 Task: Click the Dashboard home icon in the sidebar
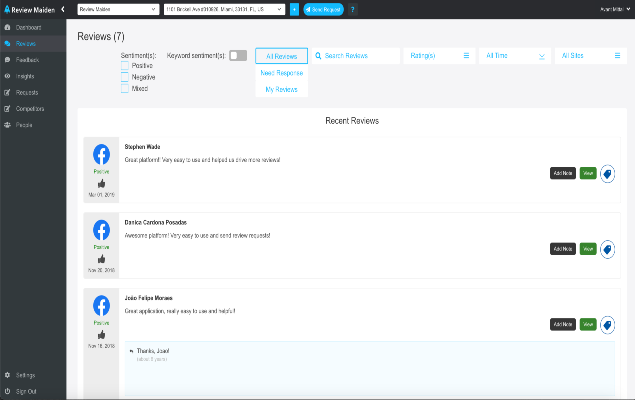[x=7, y=28]
